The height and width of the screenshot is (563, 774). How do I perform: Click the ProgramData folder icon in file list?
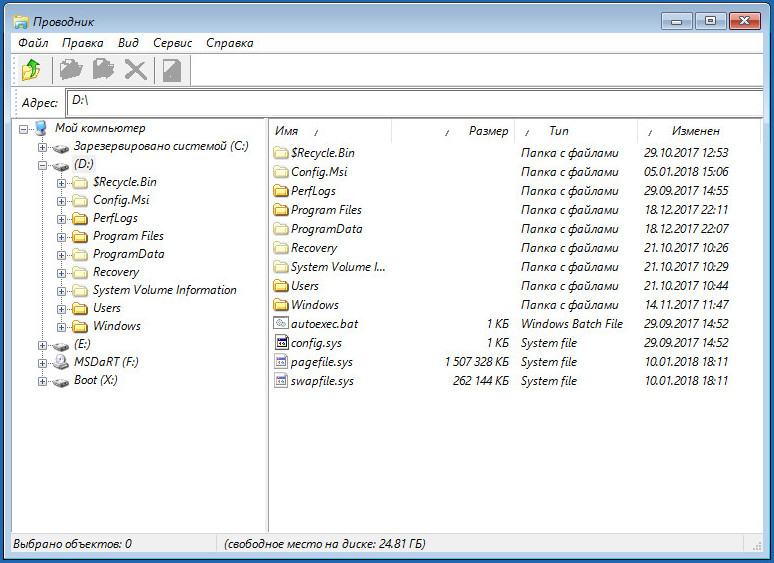coord(281,228)
